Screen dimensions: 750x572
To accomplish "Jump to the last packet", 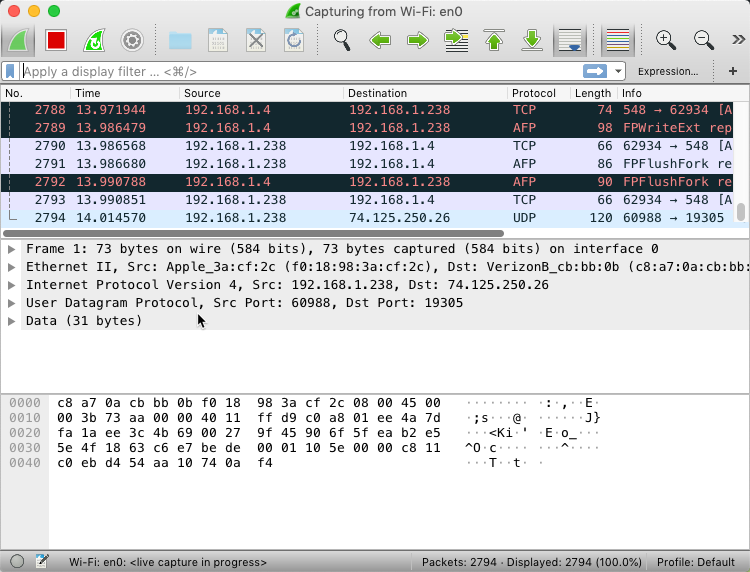I will click(x=532, y=40).
